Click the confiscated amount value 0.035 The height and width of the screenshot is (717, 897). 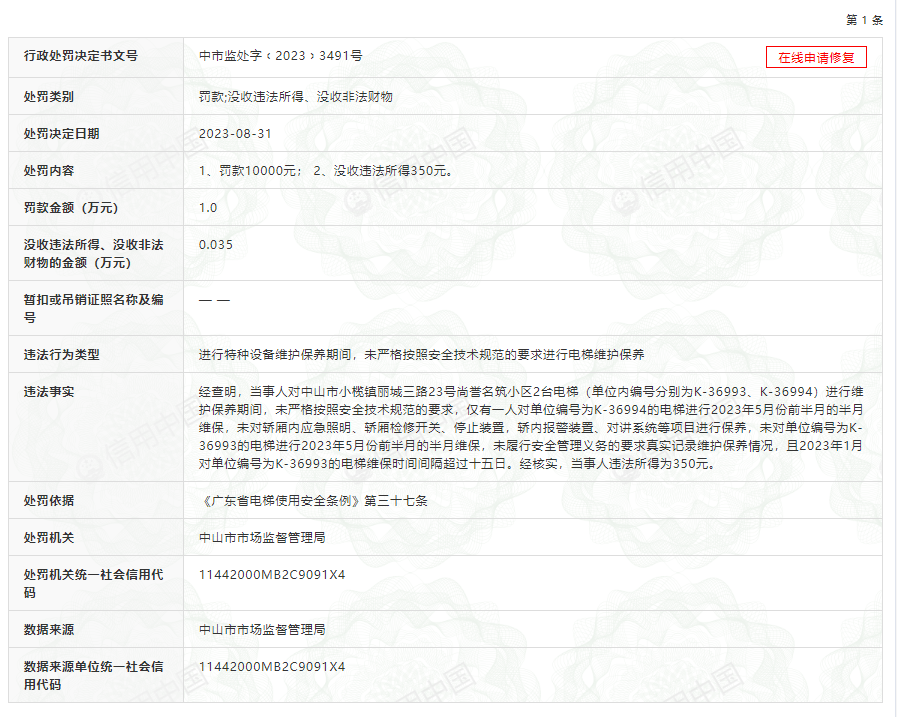click(x=216, y=244)
